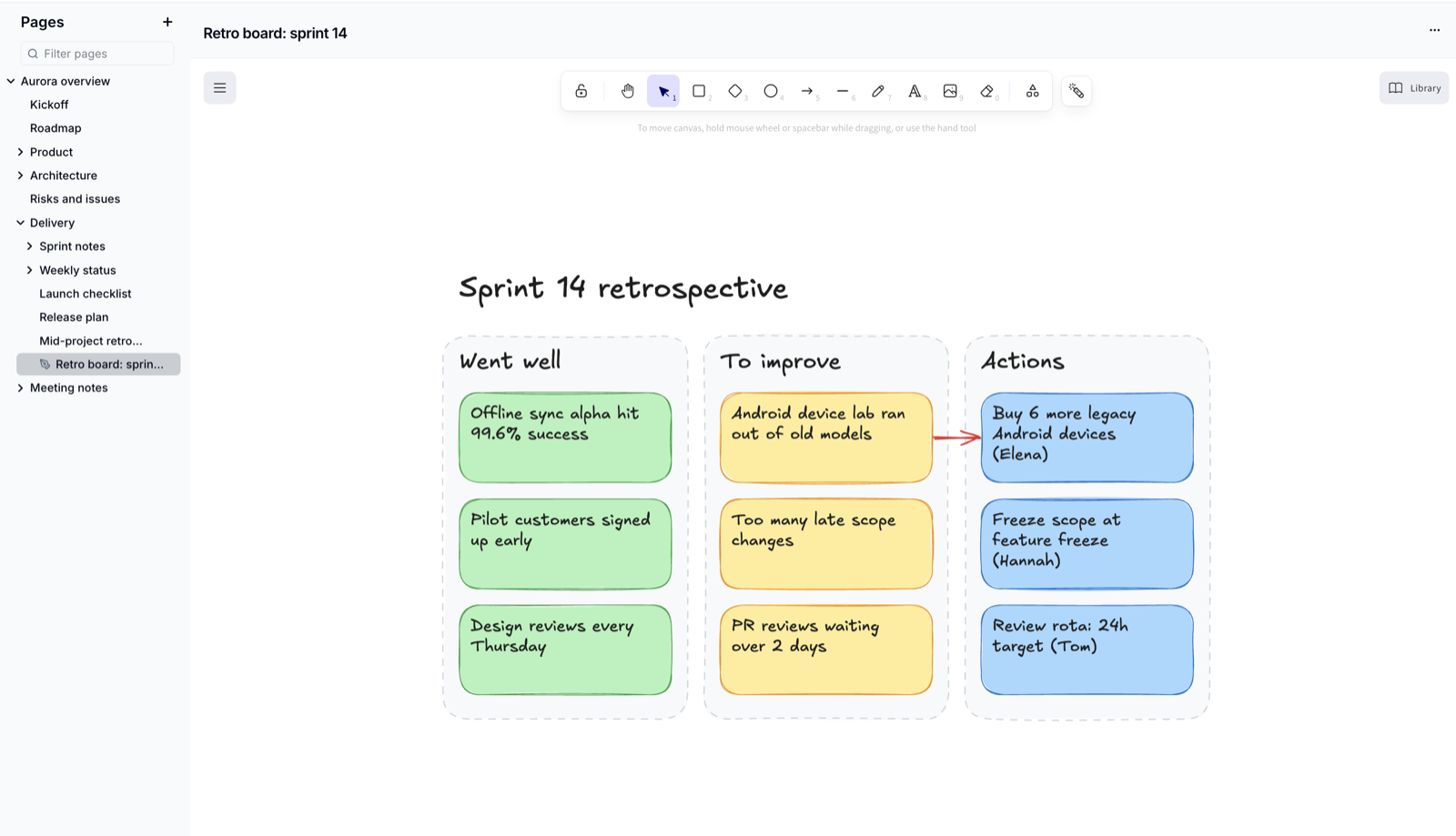This screenshot has height=836, width=1456.
Task: Open the Mid-project retro page
Action: pyautogui.click(x=91, y=341)
